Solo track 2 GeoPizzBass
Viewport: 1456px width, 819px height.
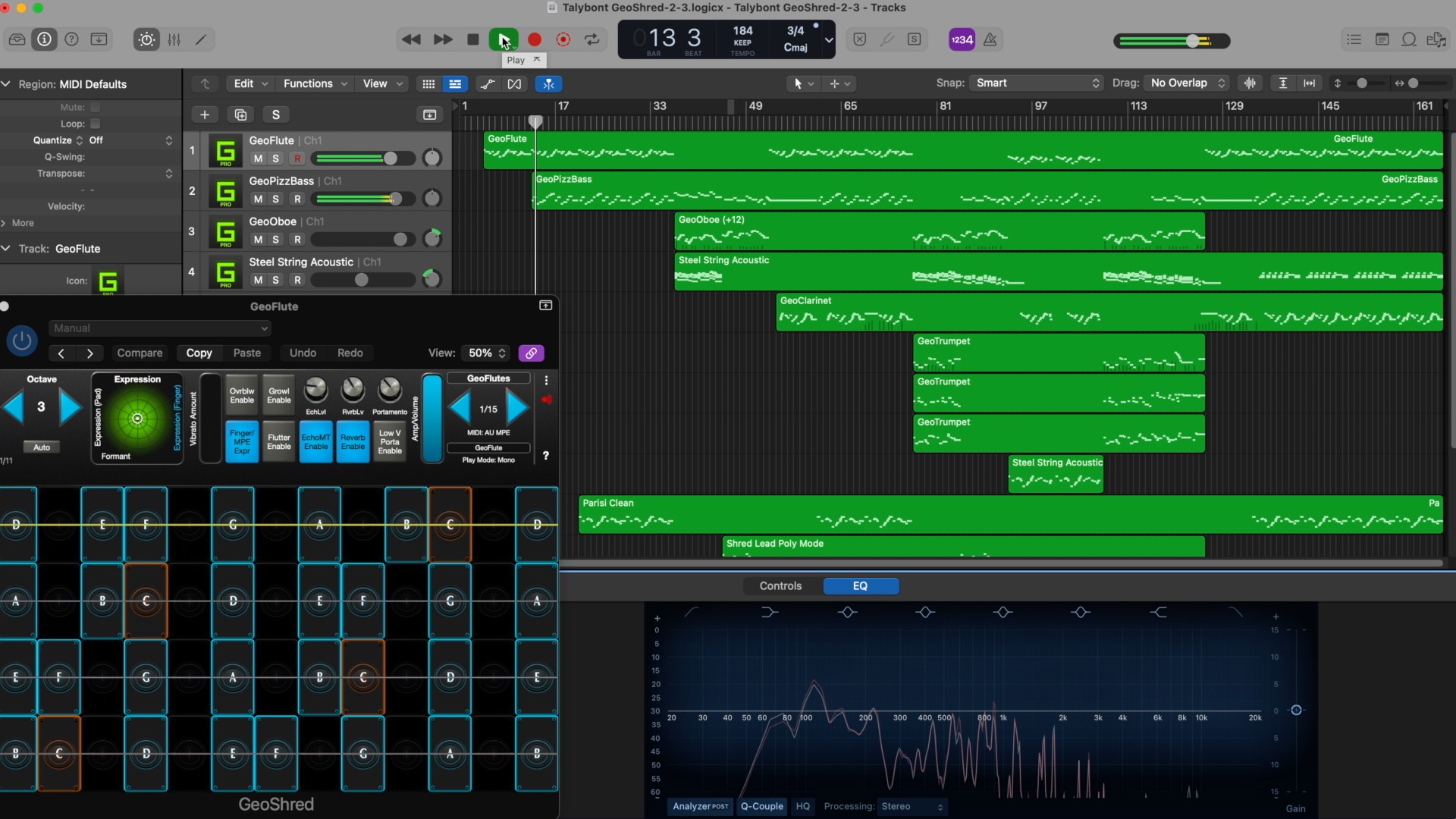coord(276,198)
